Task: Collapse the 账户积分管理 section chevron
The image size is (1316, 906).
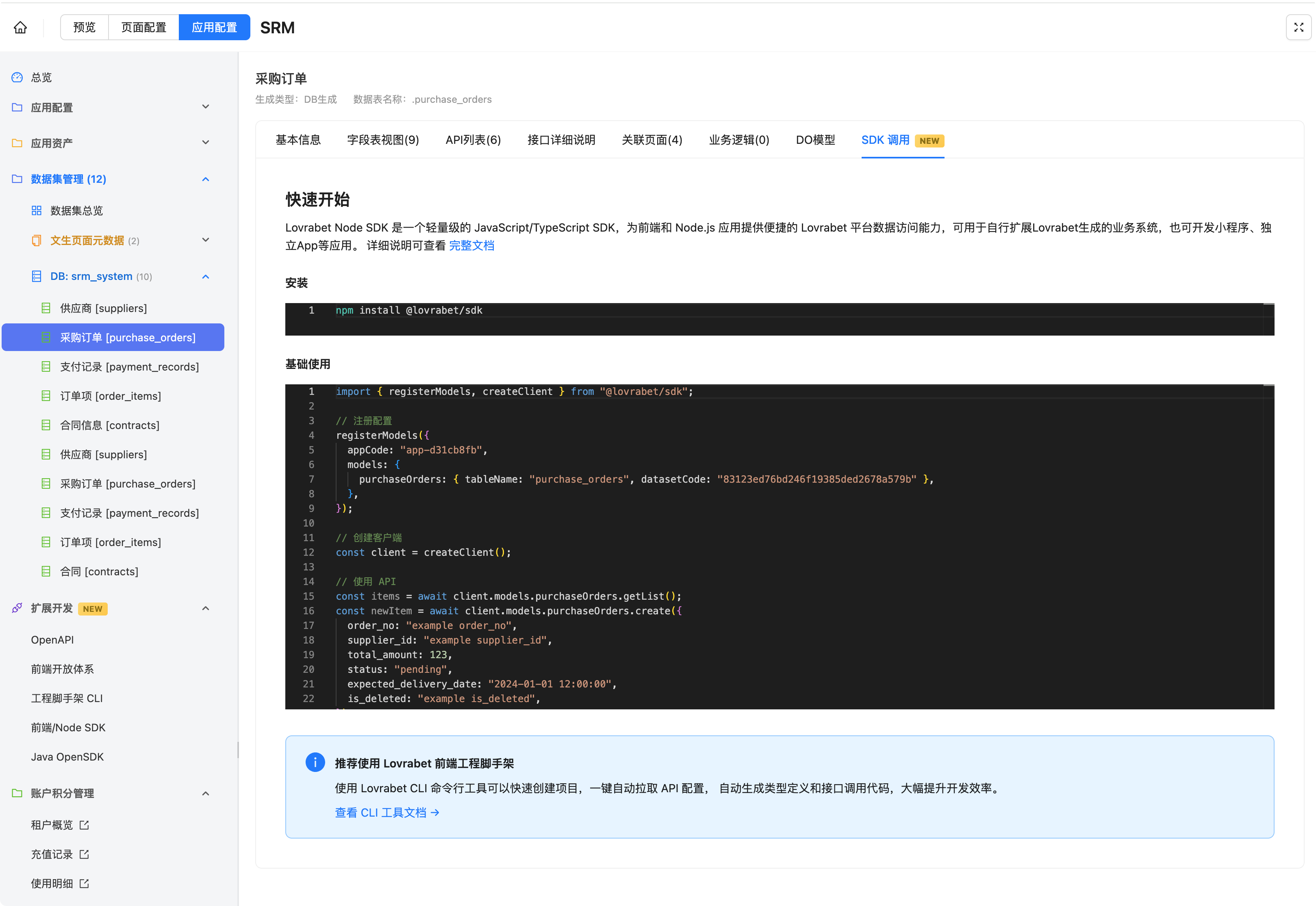Action: click(206, 793)
